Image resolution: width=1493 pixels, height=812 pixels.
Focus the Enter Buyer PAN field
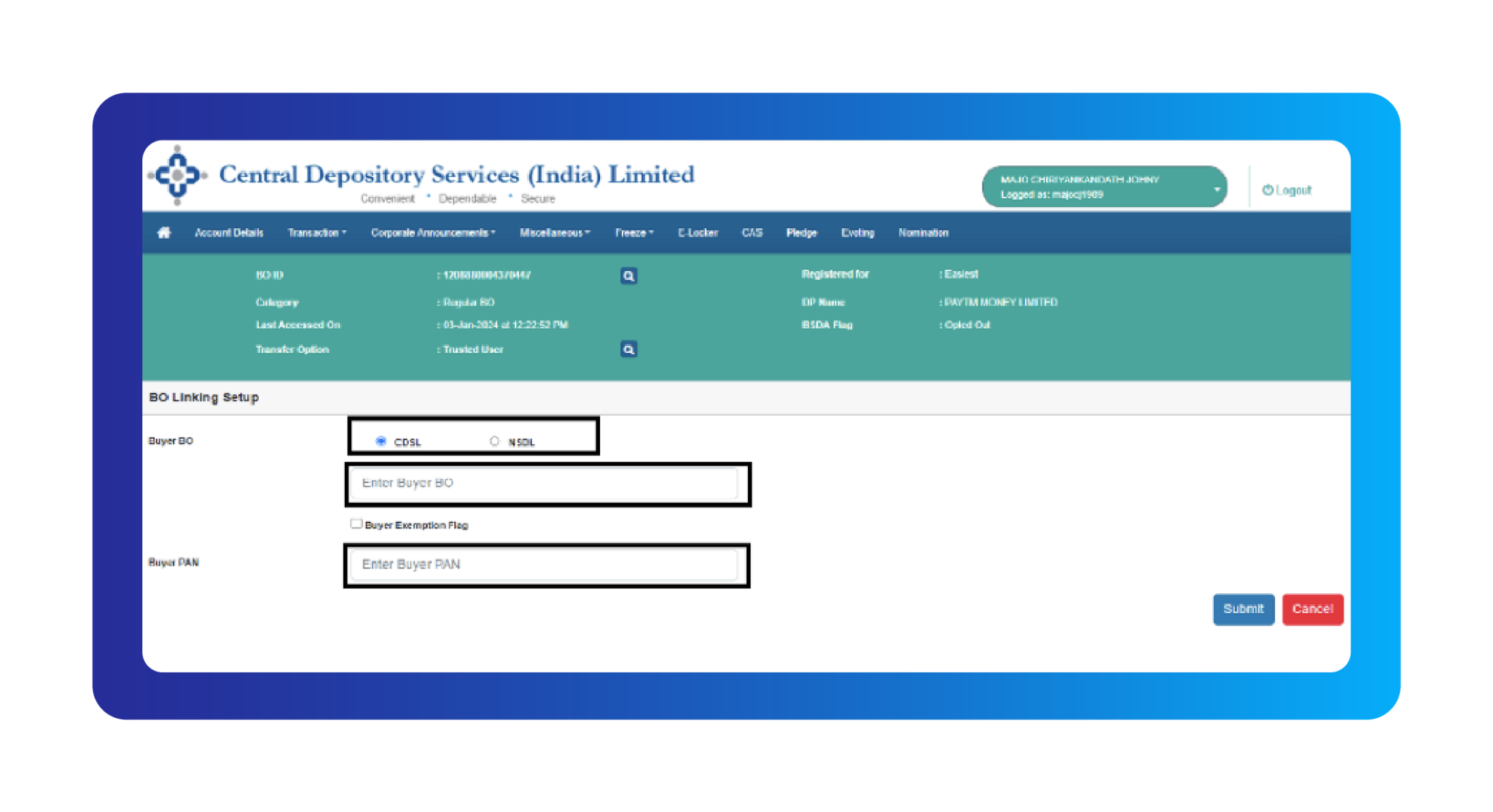[545, 564]
